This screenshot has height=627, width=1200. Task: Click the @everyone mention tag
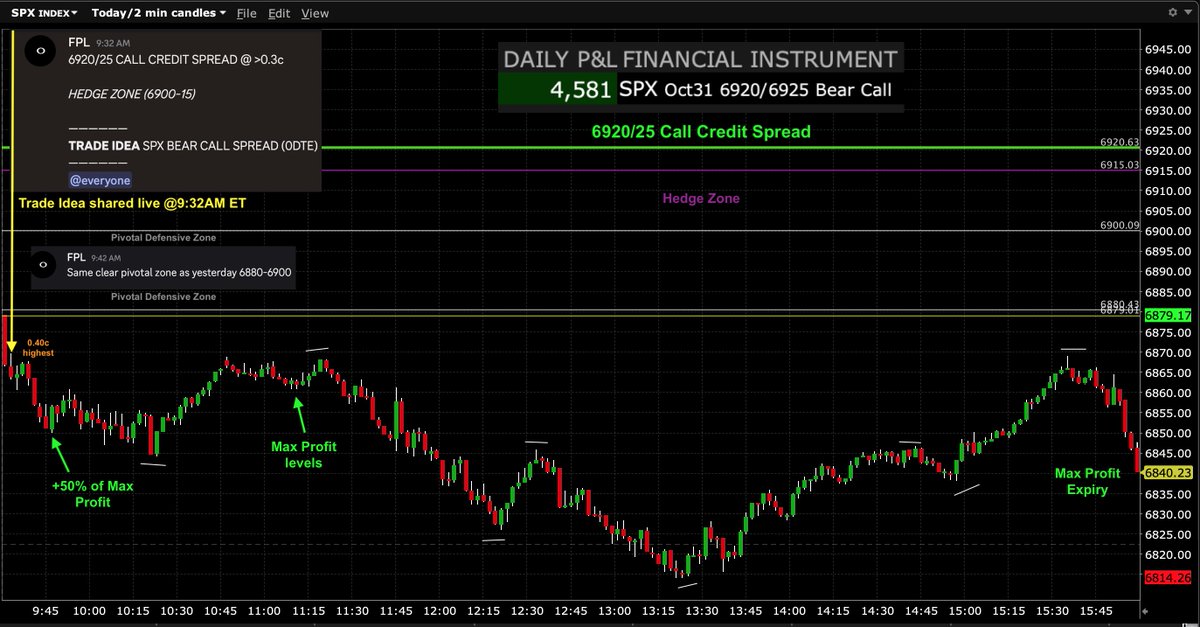click(100, 179)
